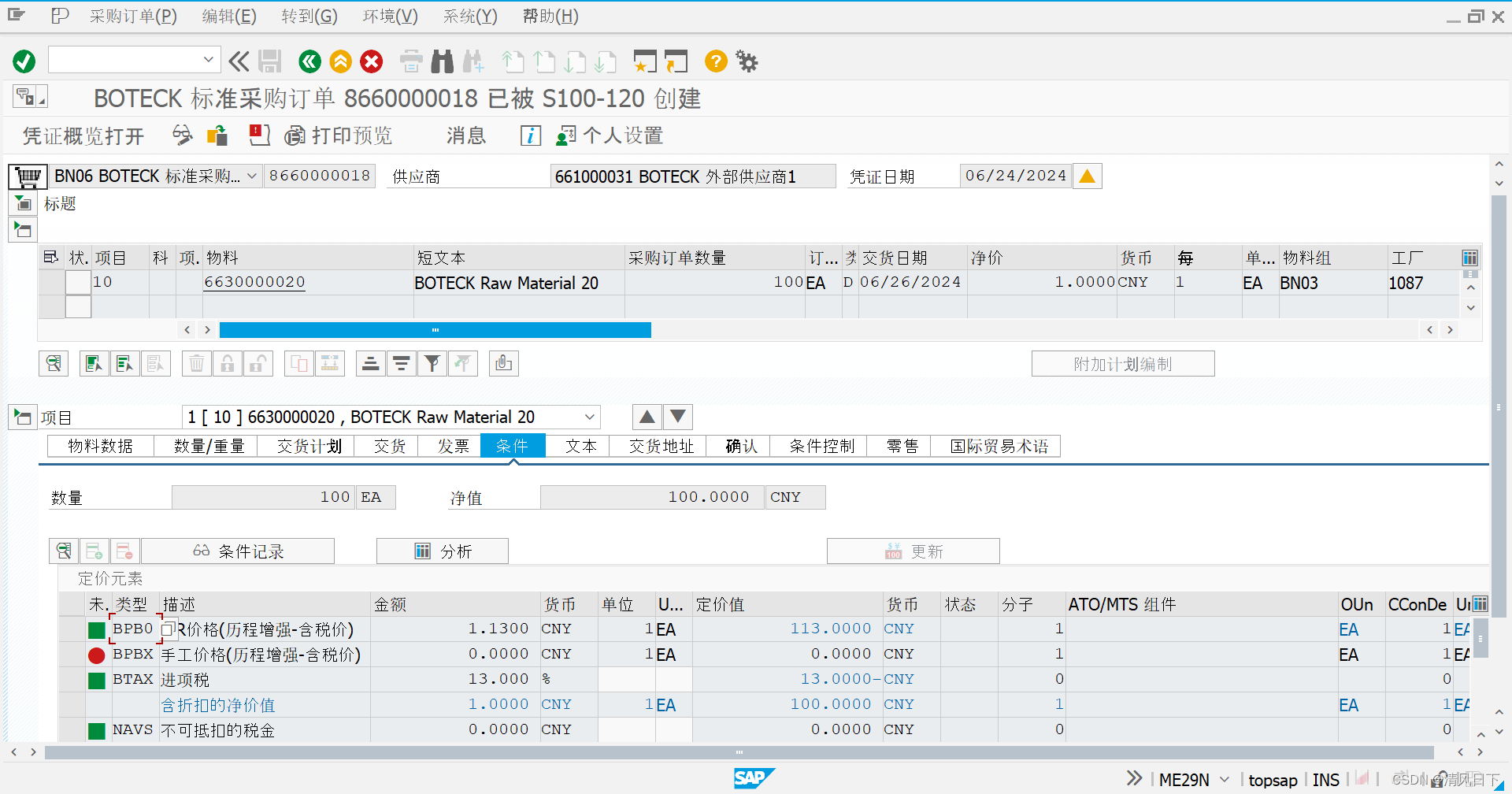Switch to the 物料数据 tab

click(x=101, y=447)
